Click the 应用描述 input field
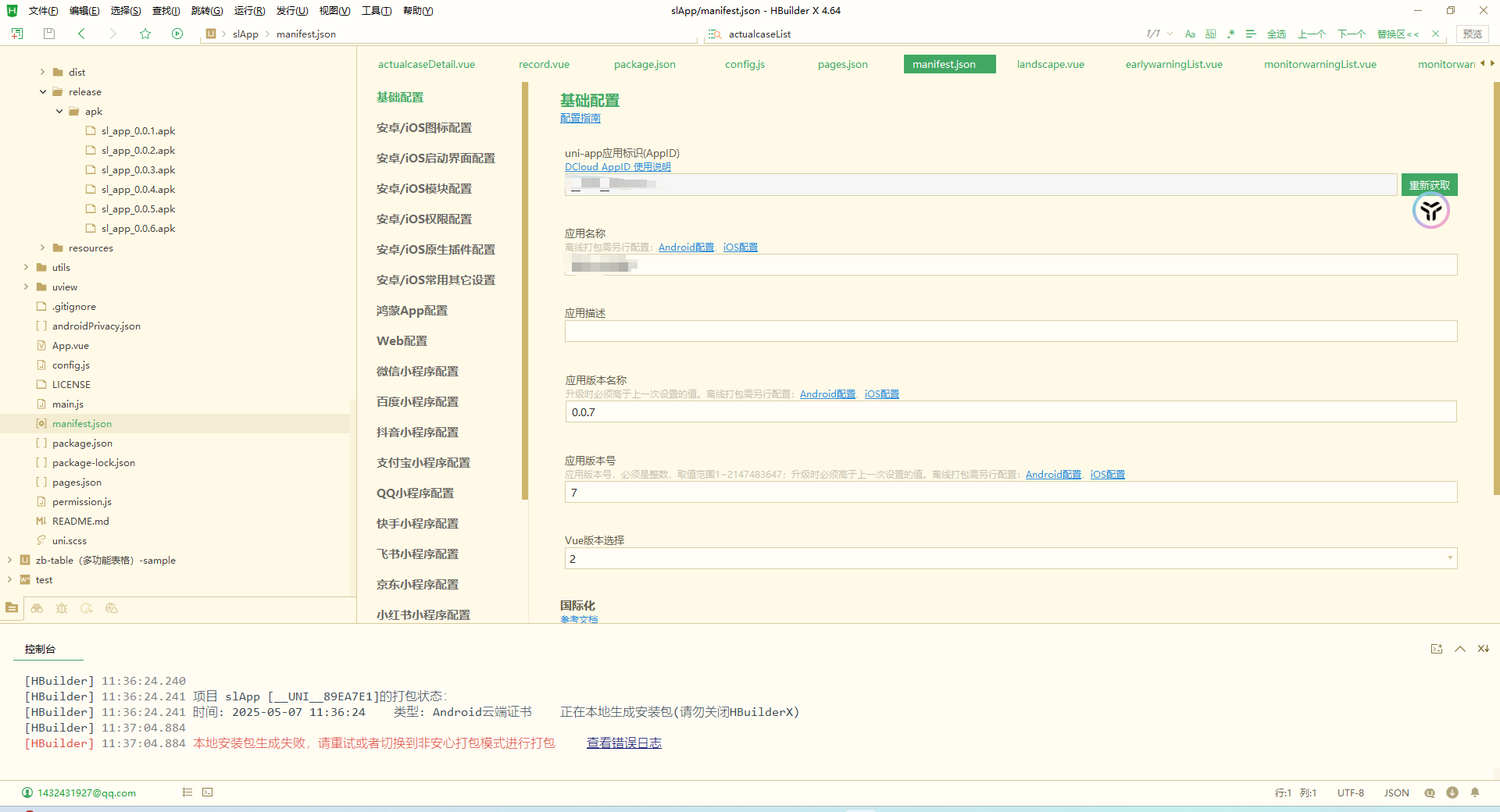This screenshot has height=812, width=1500. 1011,331
